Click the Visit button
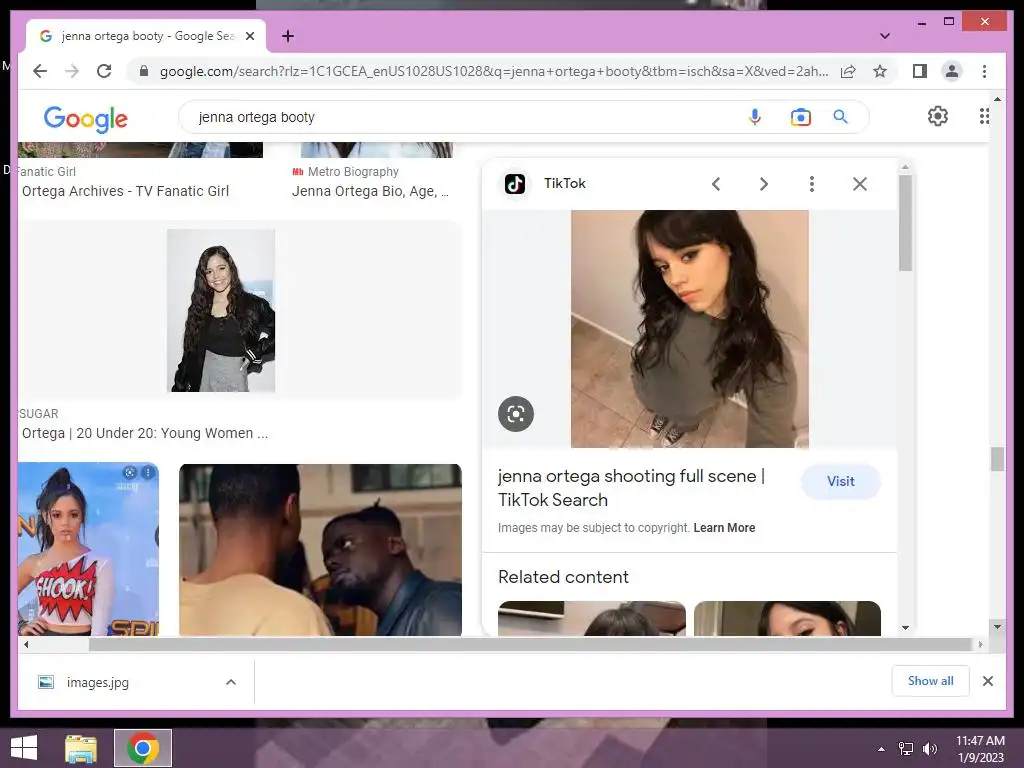 coord(840,481)
